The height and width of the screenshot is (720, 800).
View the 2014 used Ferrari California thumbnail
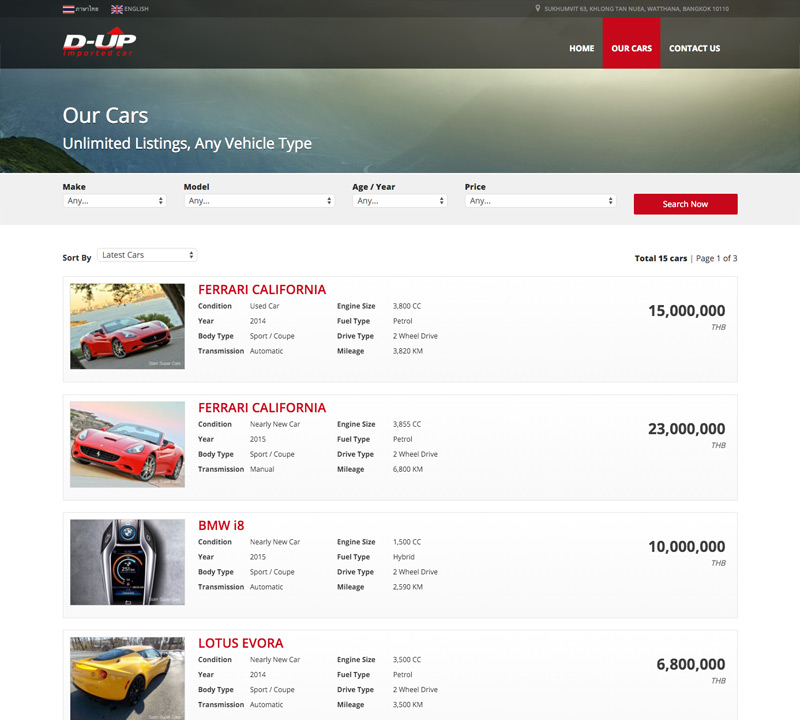[x=128, y=326]
